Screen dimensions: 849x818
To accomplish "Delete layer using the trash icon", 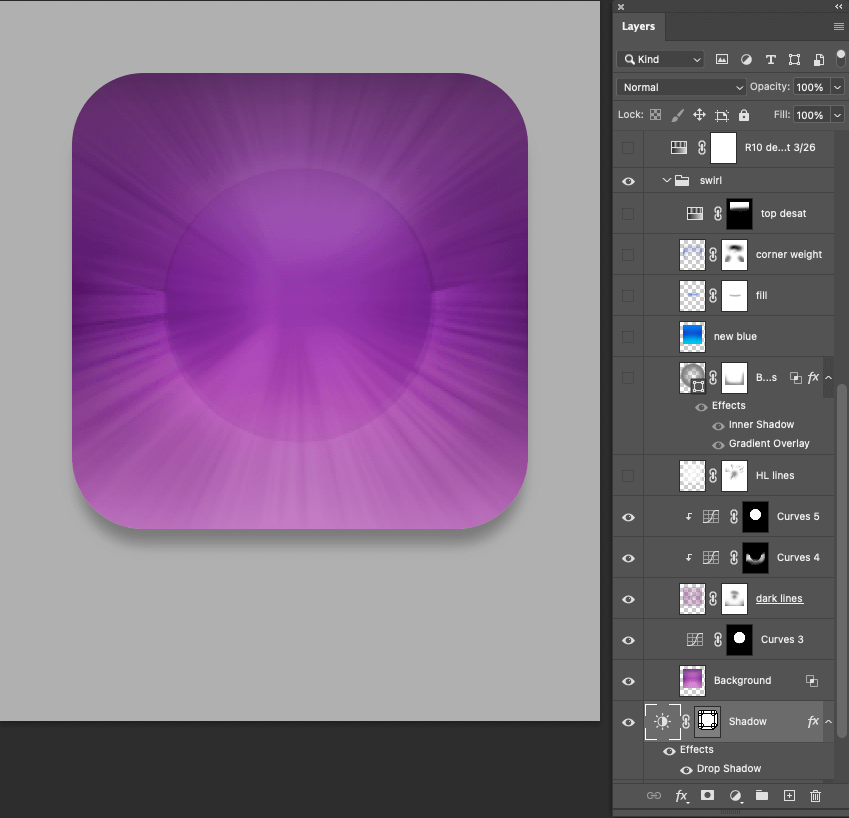I will [815, 796].
